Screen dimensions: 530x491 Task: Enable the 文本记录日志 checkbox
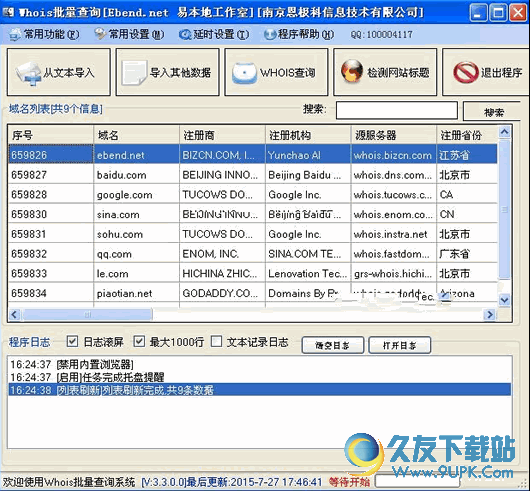click(x=216, y=342)
